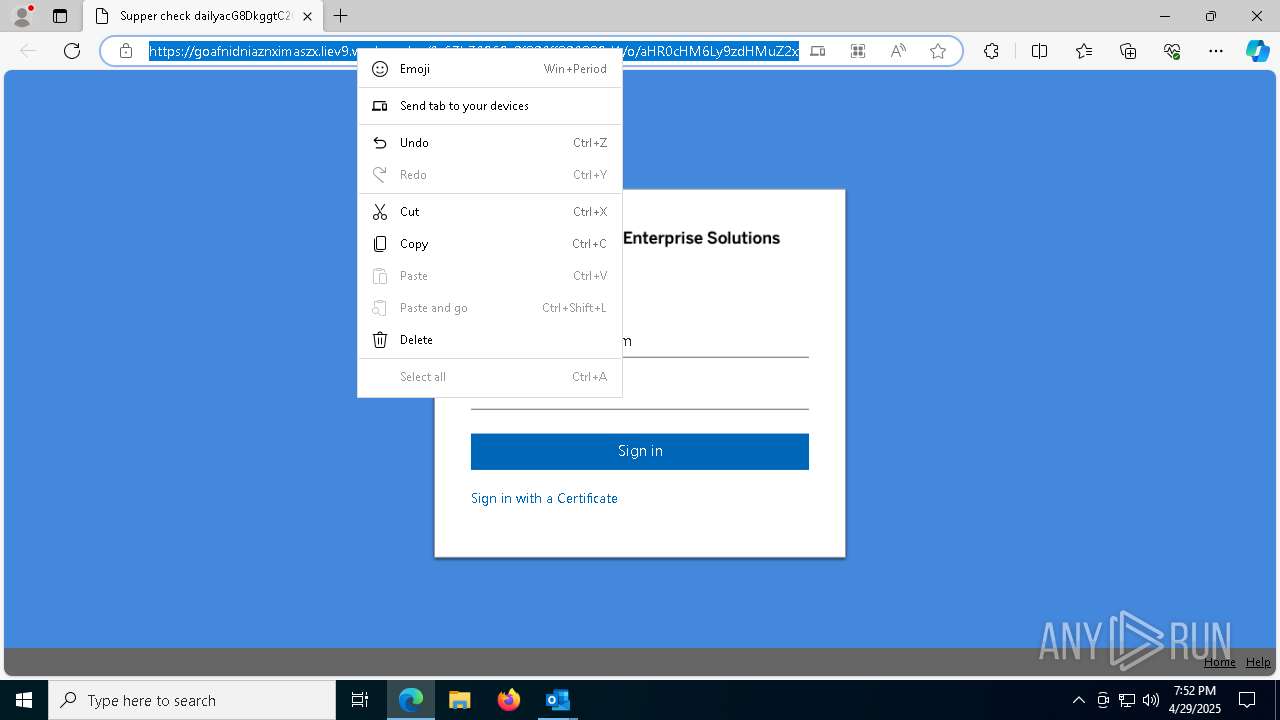Click the blue Sign in button
Screen dimensions: 1280x720
pos(640,451)
